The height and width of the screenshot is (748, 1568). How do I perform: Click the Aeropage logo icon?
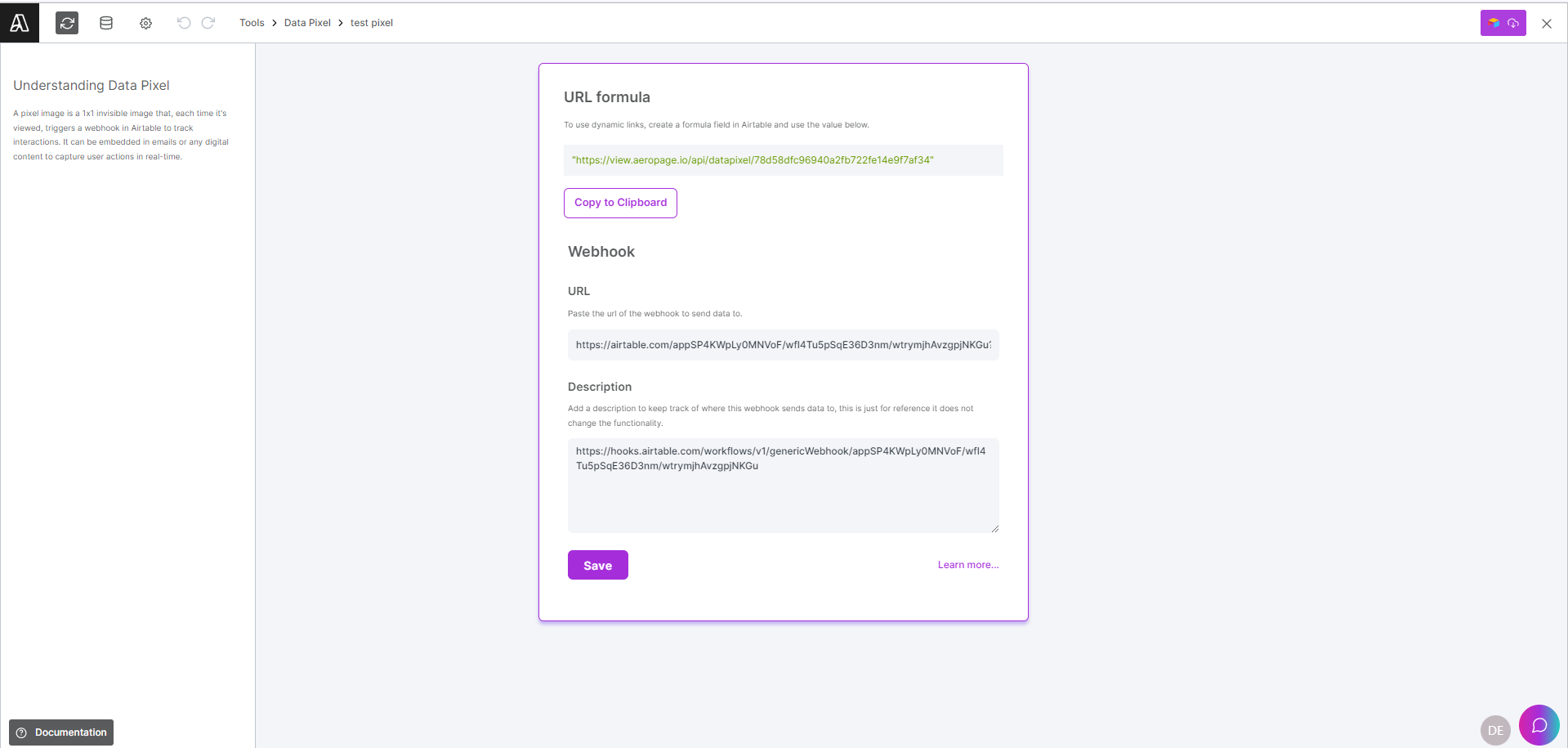[20, 23]
